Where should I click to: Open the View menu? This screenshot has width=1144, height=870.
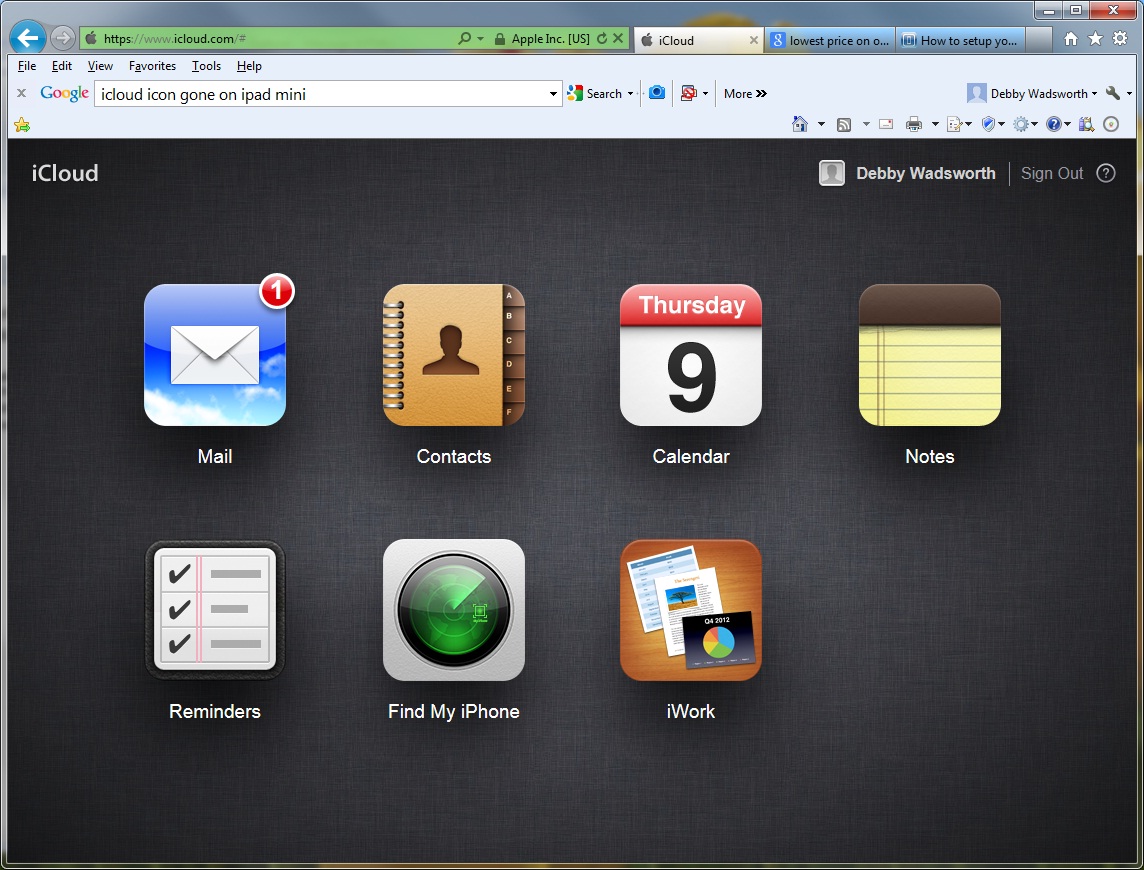(100, 66)
